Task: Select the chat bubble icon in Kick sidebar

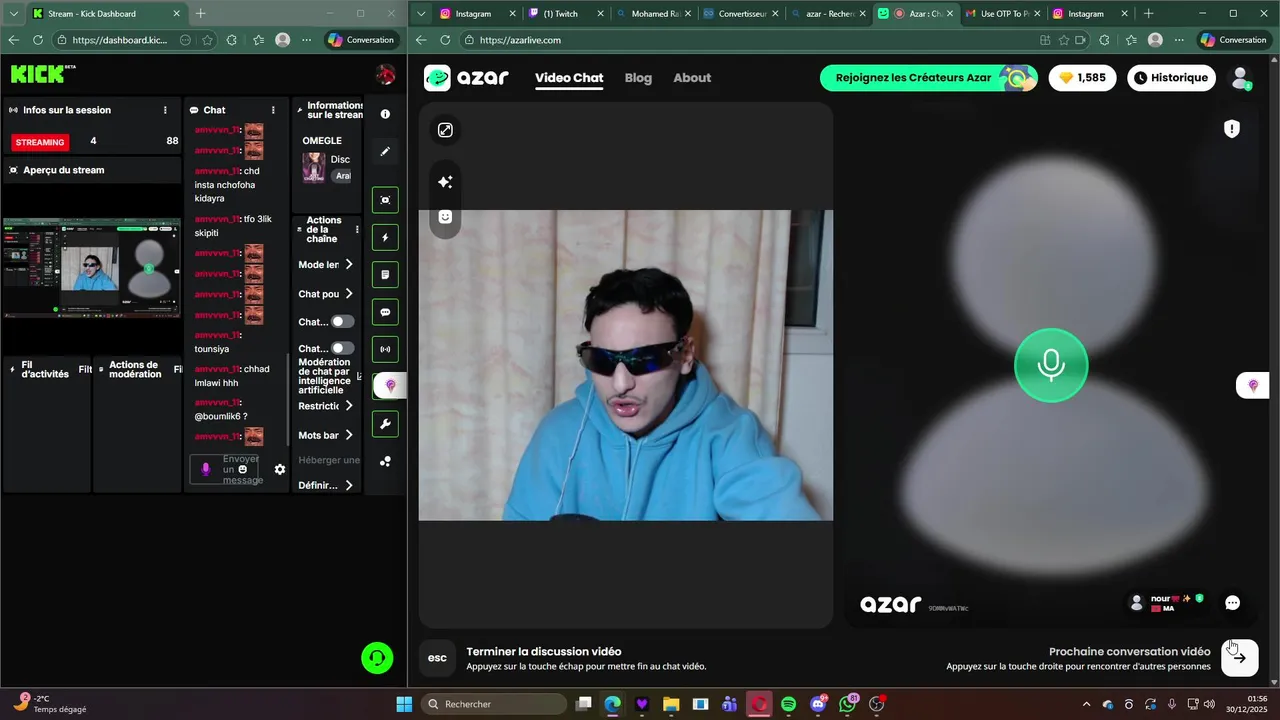Action: tap(385, 312)
